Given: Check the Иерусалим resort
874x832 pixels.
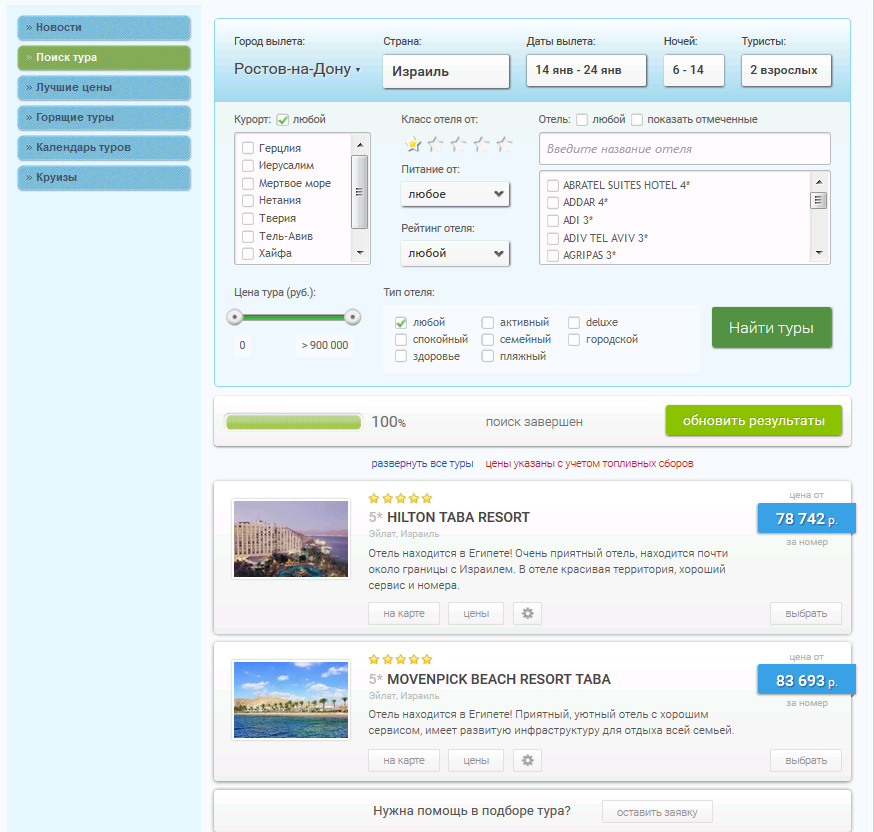Looking at the screenshot, I should click(x=248, y=166).
